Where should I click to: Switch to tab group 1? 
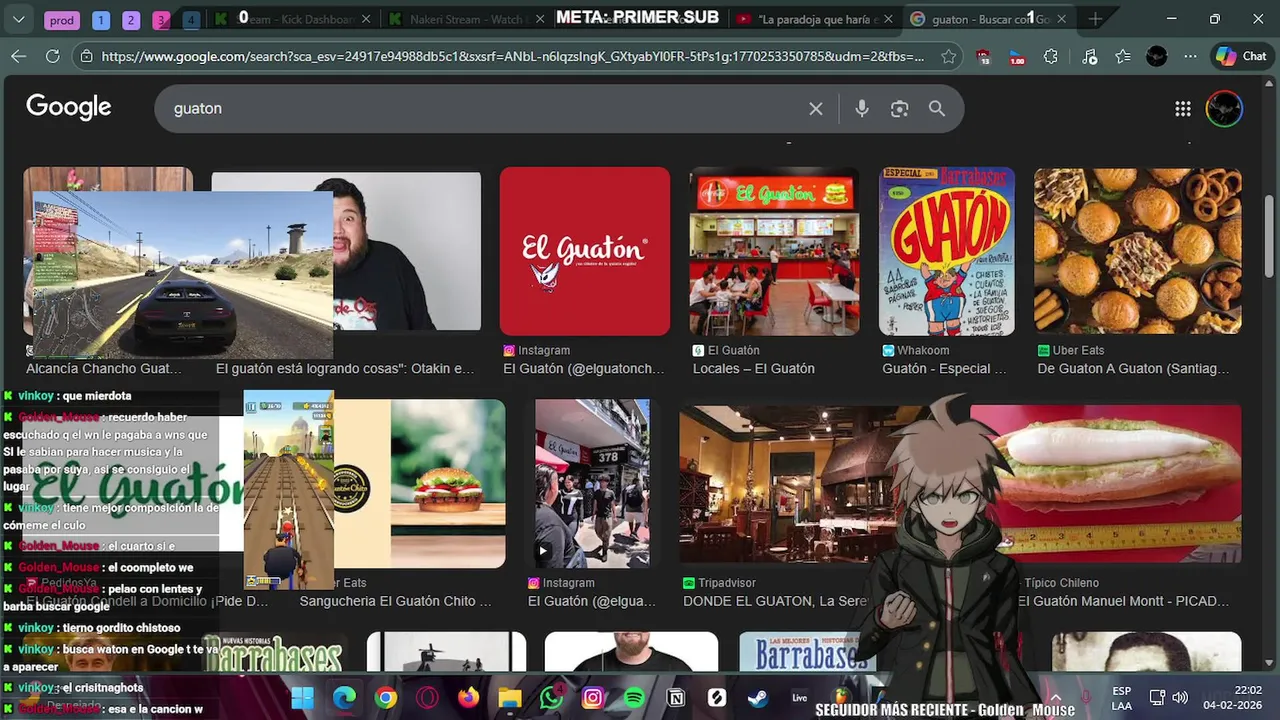(x=100, y=20)
